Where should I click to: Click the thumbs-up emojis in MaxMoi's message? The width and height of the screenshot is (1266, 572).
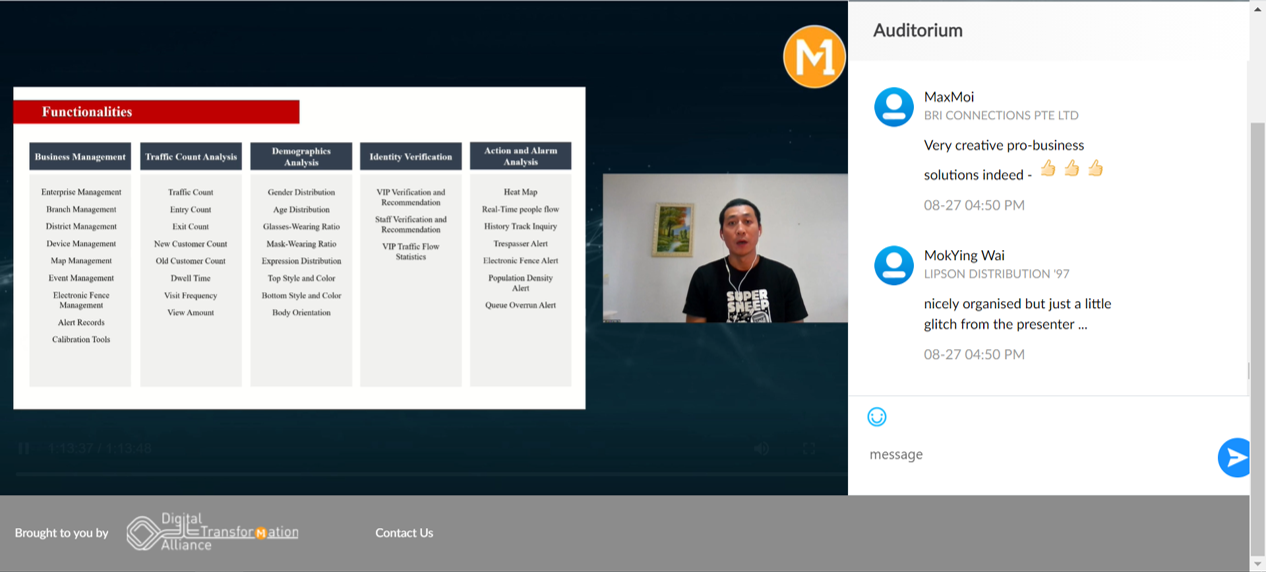(x=1072, y=168)
